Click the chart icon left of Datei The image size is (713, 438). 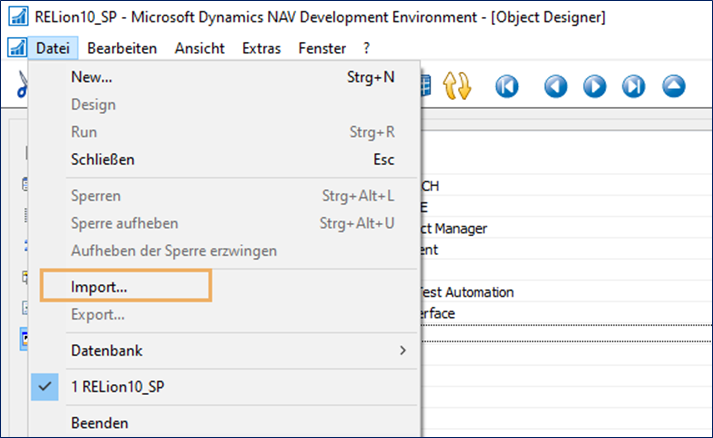[x=16, y=48]
